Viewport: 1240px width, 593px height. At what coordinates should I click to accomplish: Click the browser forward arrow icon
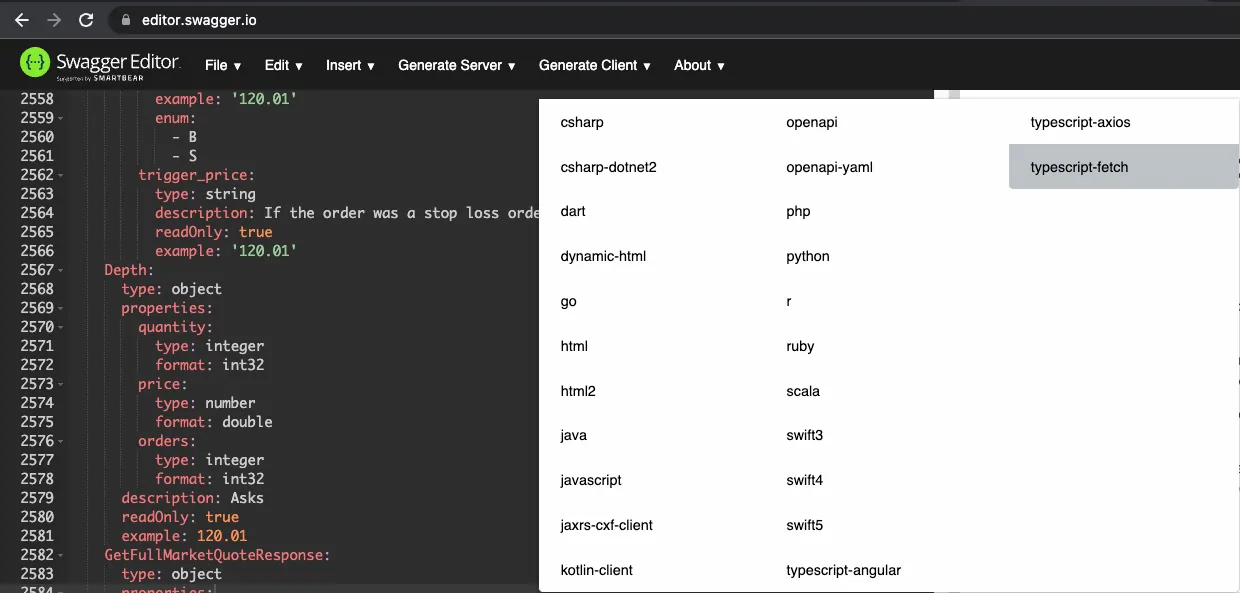pyautogui.click(x=54, y=20)
